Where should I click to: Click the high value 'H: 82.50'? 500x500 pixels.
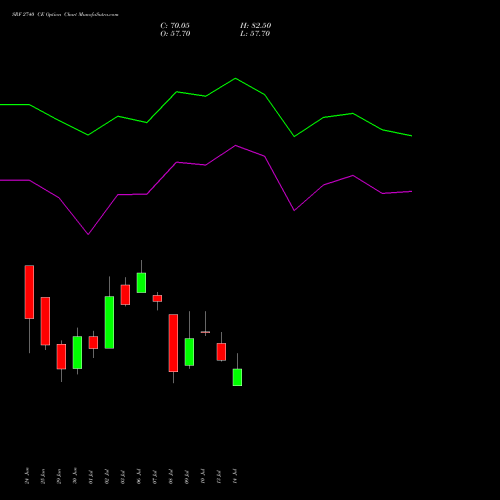[256, 26]
